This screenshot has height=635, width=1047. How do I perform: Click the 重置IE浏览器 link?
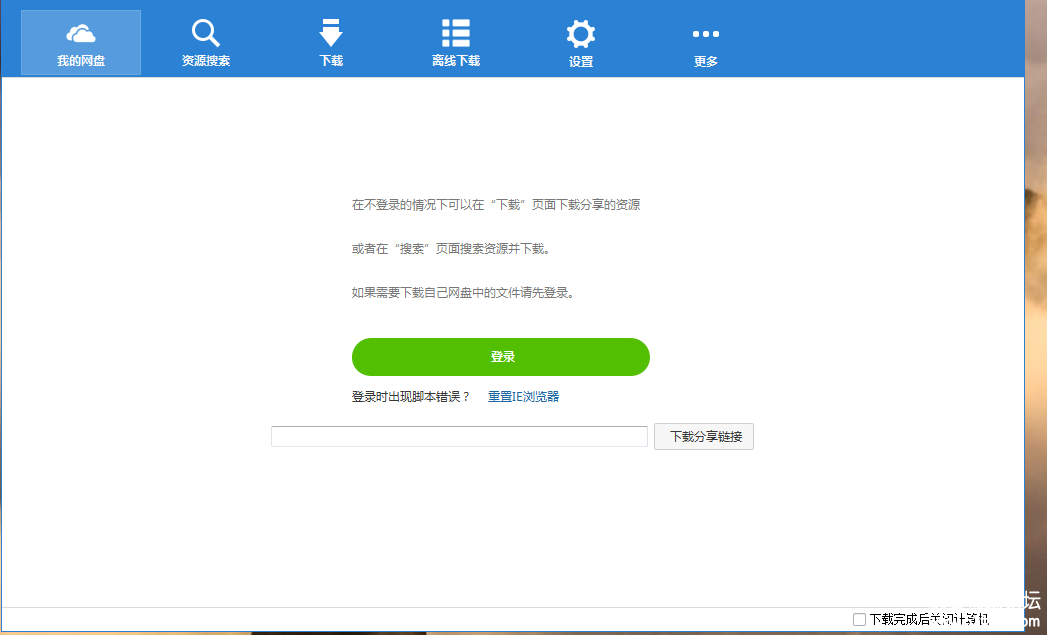point(523,397)
